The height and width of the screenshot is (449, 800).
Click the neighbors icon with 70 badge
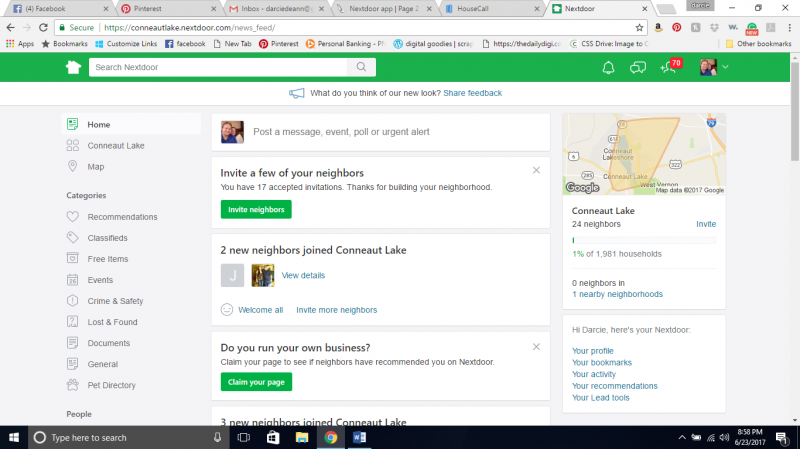click(669, 67)
